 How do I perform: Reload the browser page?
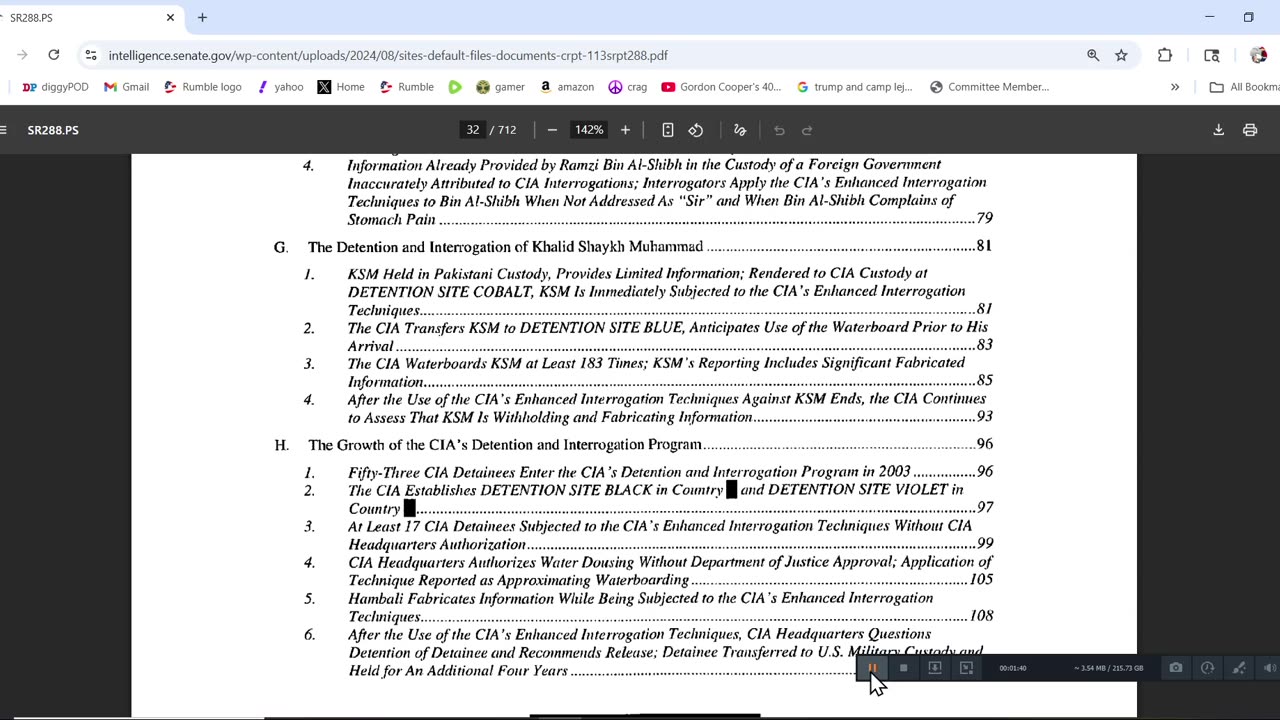(x=54, y=55)
